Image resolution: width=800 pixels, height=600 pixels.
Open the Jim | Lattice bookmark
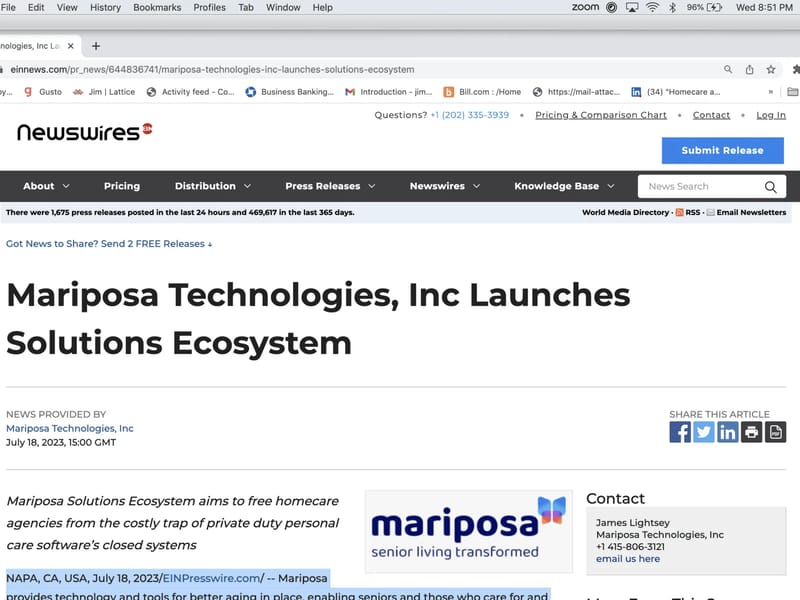pos(104,92)
